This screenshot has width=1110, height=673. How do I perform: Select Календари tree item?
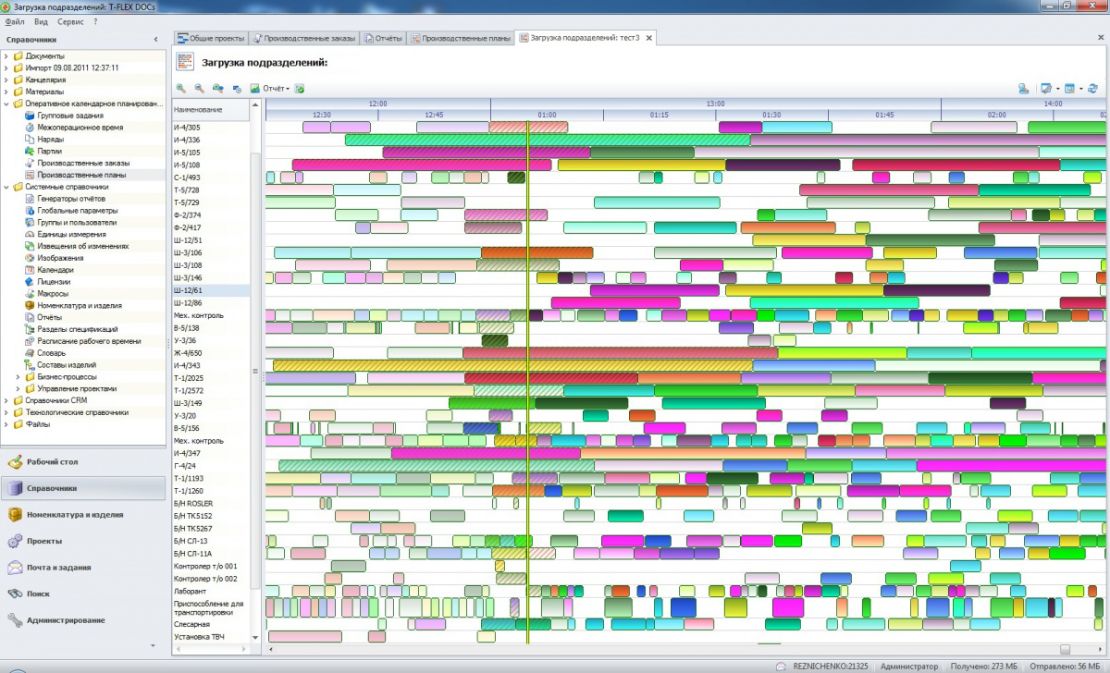[55, 270]
